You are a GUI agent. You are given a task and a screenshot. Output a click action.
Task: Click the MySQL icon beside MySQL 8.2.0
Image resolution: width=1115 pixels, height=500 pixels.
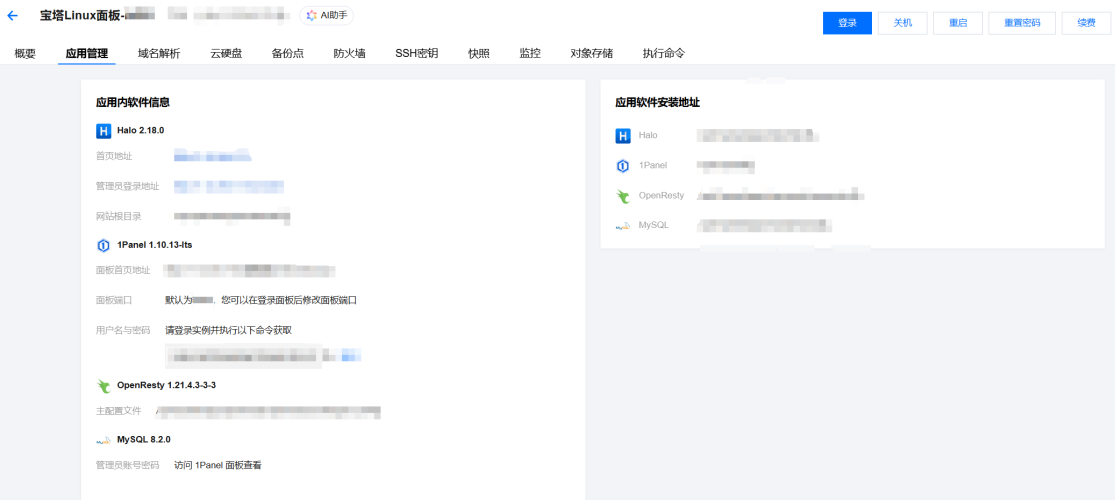[x=104, y=440]
